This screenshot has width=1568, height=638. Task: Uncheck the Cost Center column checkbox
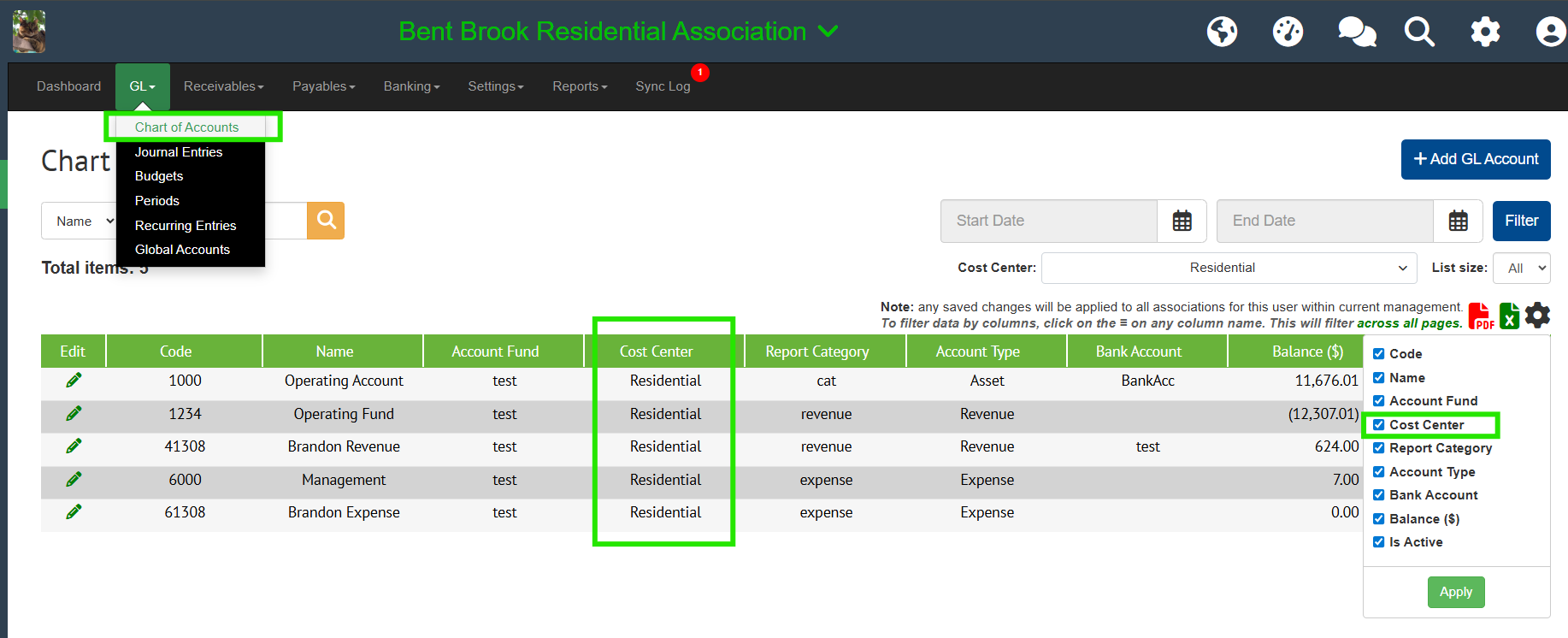click(x=1378, y=425)
